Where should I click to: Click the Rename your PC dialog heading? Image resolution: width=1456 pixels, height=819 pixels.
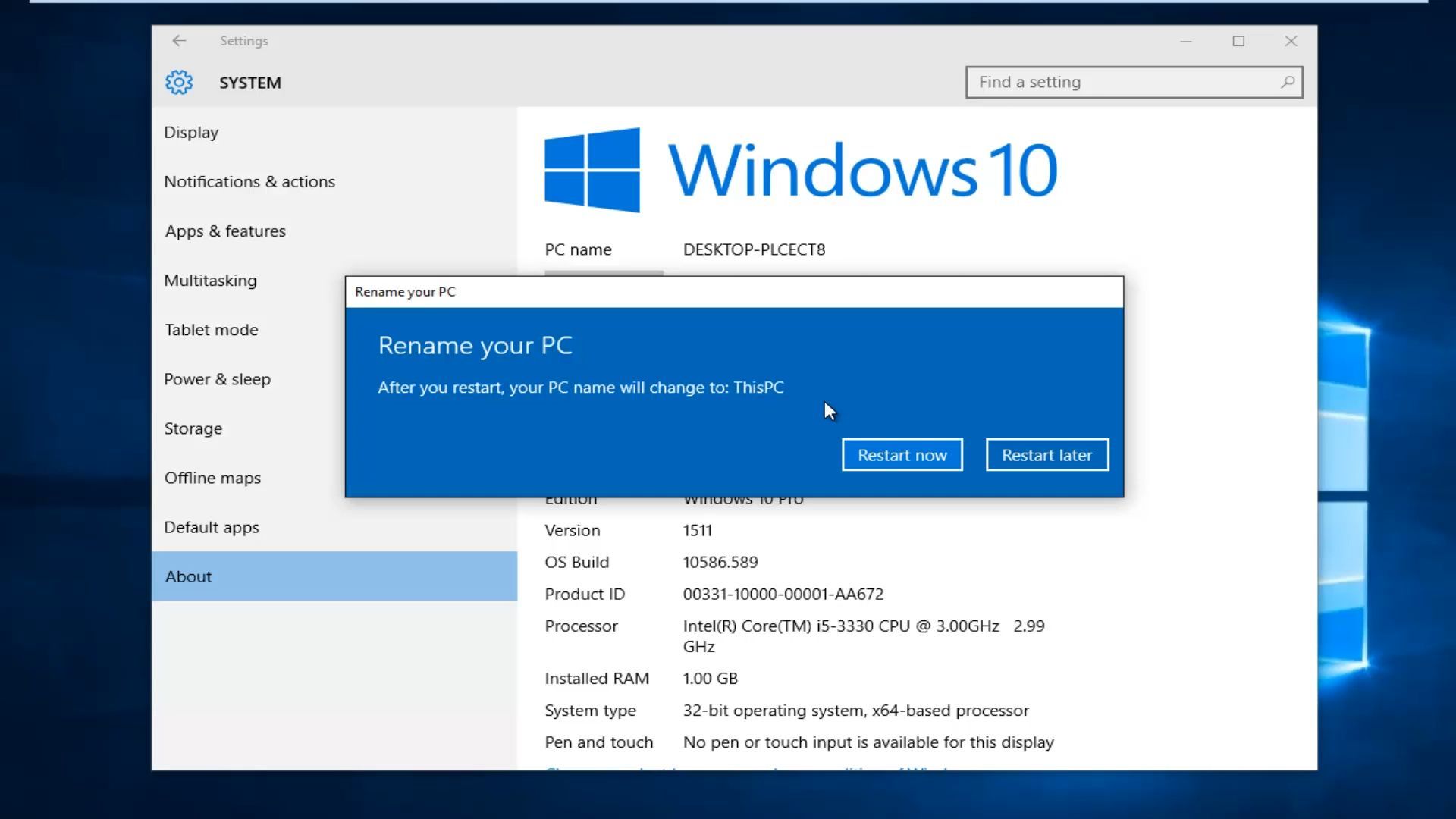click(x=475, y=345)
